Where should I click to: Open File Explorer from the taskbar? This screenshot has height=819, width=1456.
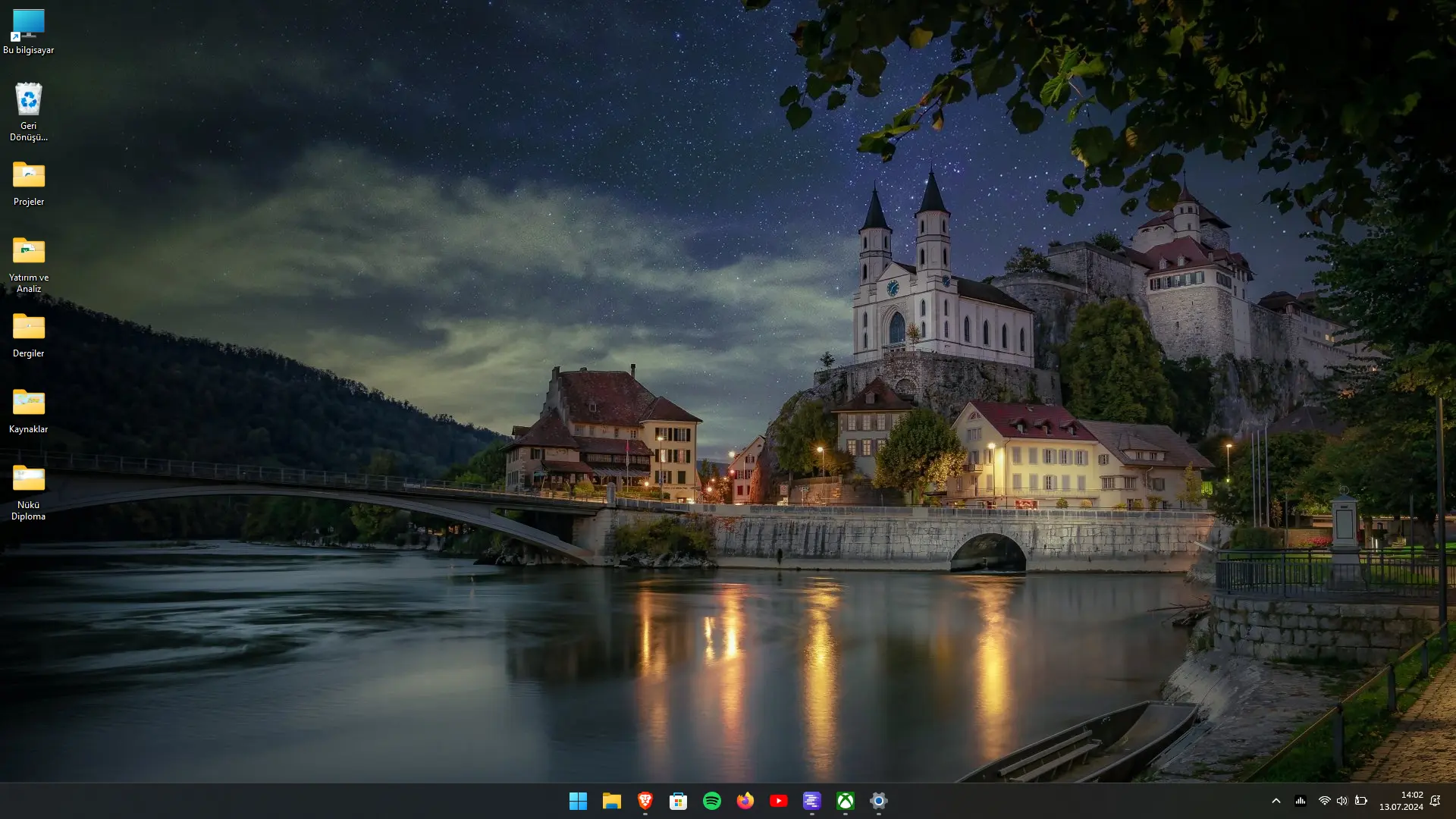pos(611,801)
